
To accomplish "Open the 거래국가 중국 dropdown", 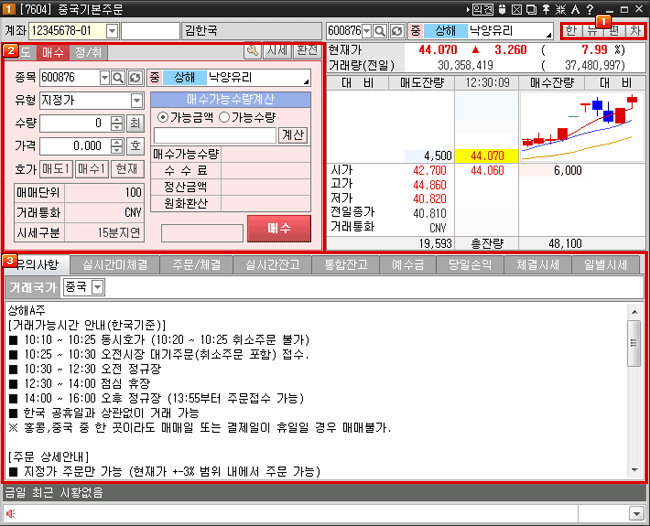I will tap(97, 287).
